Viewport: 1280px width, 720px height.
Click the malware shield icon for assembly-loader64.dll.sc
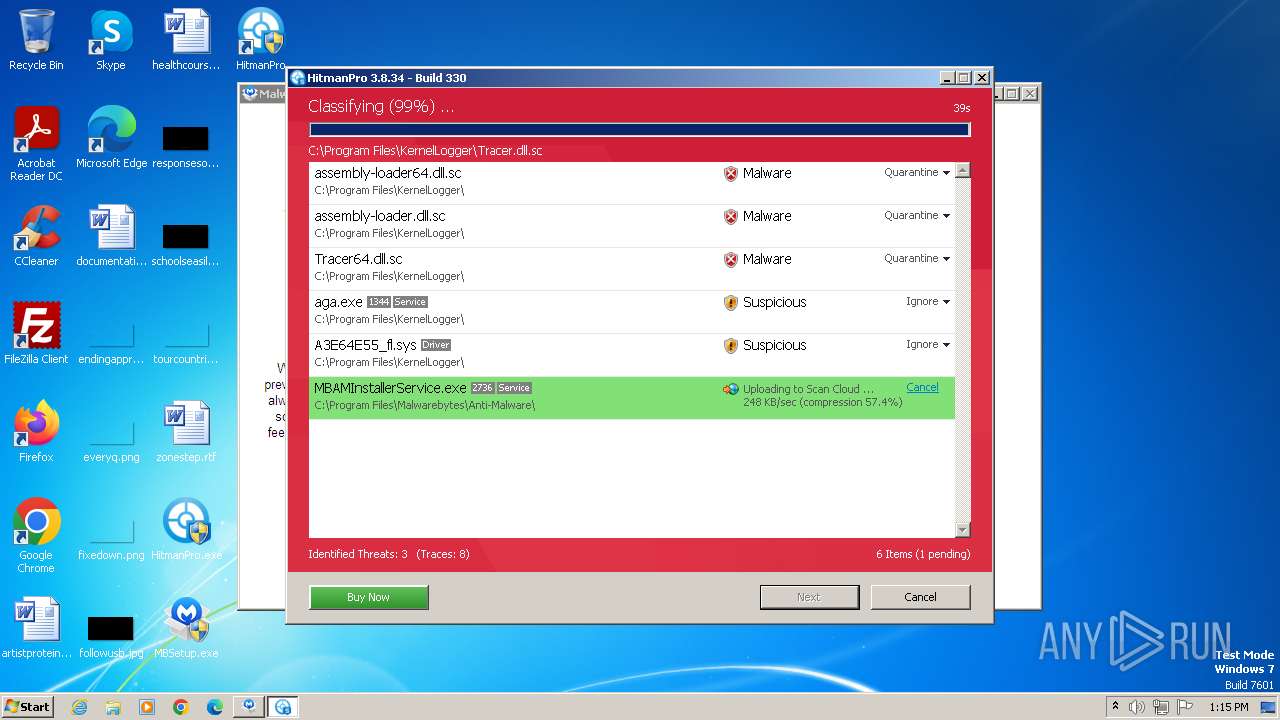(x=731, y=173)
